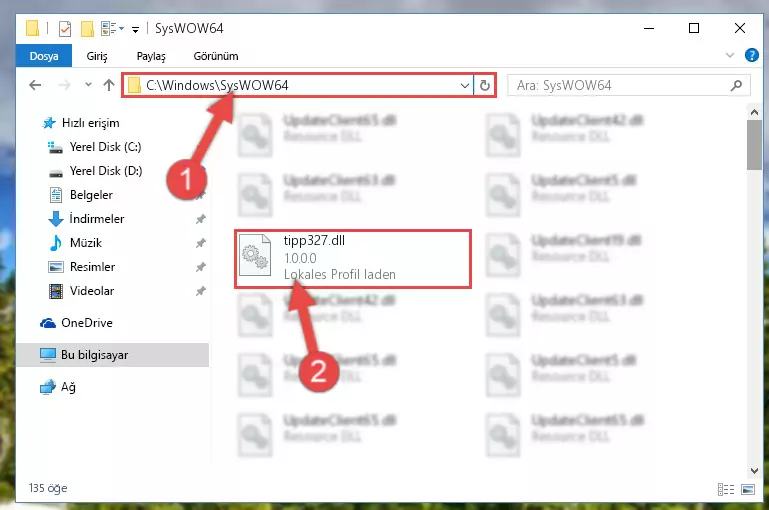This screenshot has width=769, height=510.
Task: Click the scrollbar down arrow
Action: (x=754, y=471)
